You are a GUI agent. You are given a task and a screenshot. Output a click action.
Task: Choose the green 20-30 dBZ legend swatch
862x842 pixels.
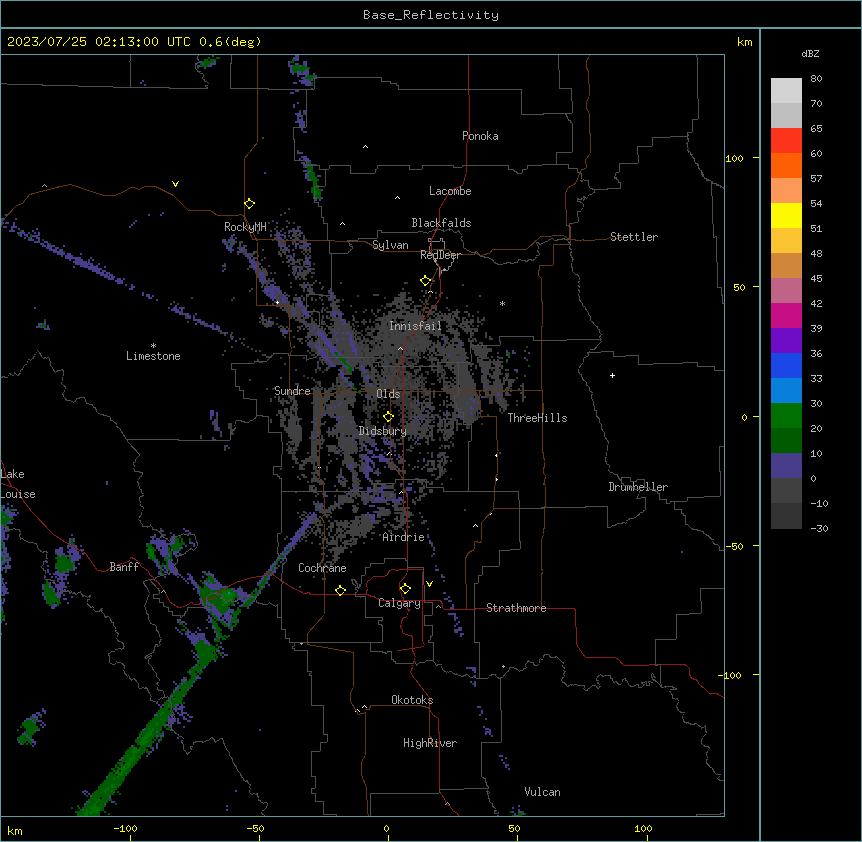point(786,416)
